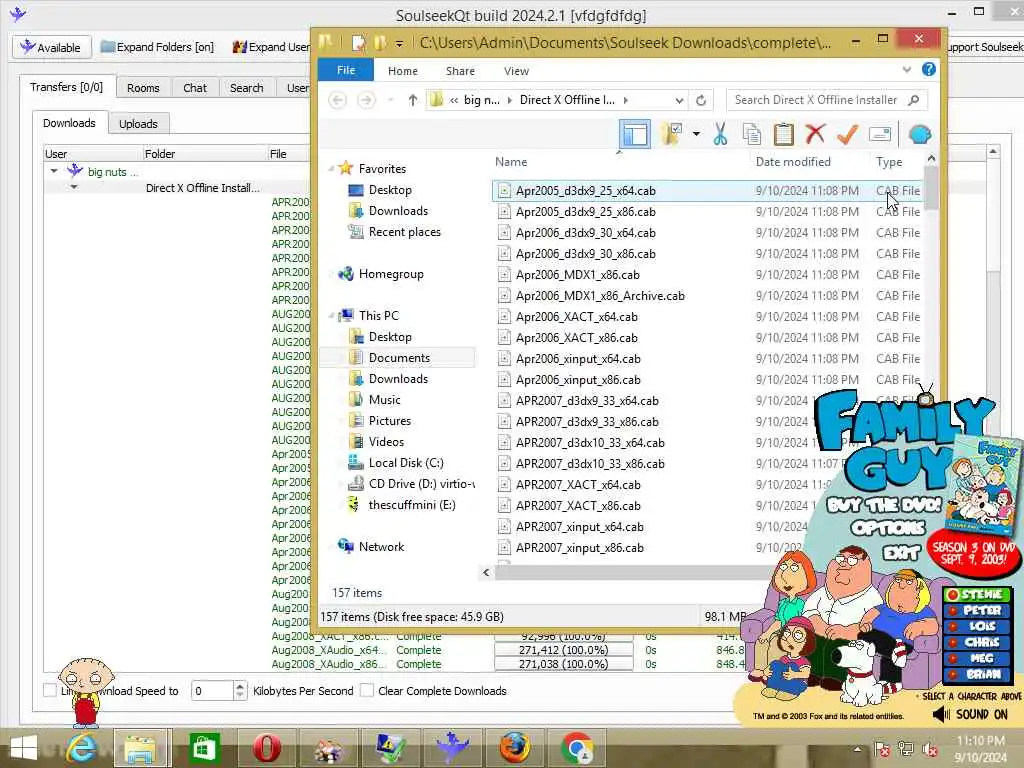Image resolution: width=1024 pixels, height=768 pixels.
Task: Click the download speed value field
Action: [212, 691]
